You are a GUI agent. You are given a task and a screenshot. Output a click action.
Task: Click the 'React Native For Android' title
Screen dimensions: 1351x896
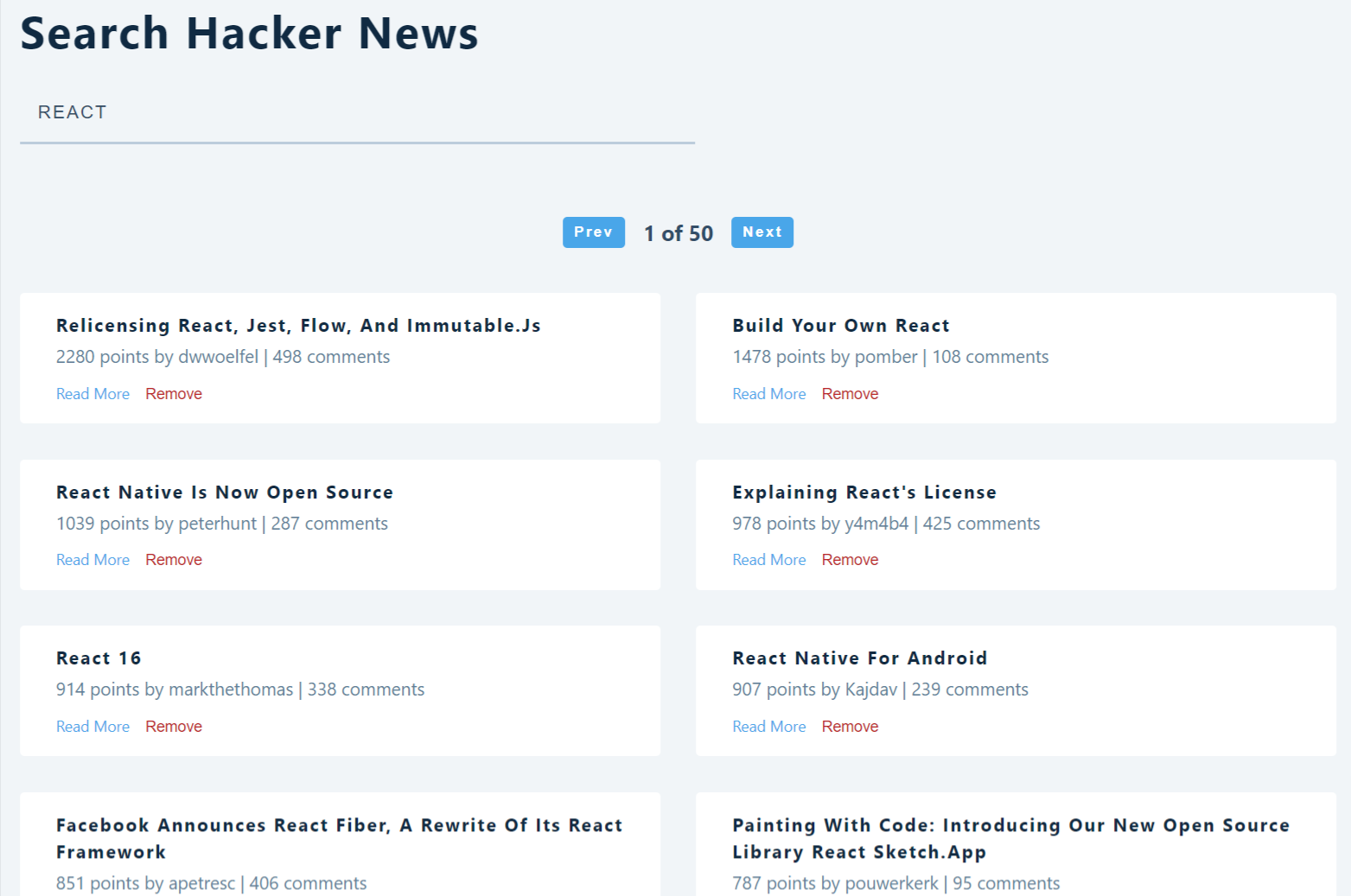coord(860,658)
